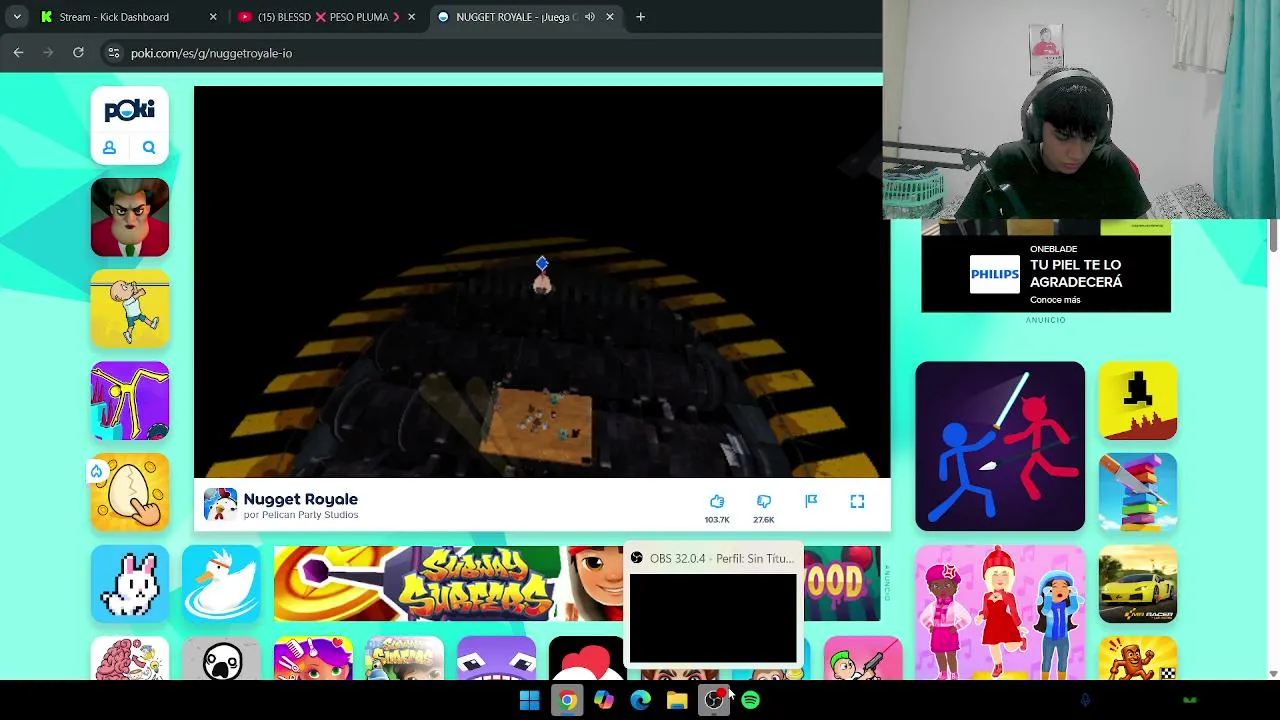This screenshot has width=1280, height=720.
Task: Open the knife slicing stack game thumbnail
Action: click(x=1138, y=492)
